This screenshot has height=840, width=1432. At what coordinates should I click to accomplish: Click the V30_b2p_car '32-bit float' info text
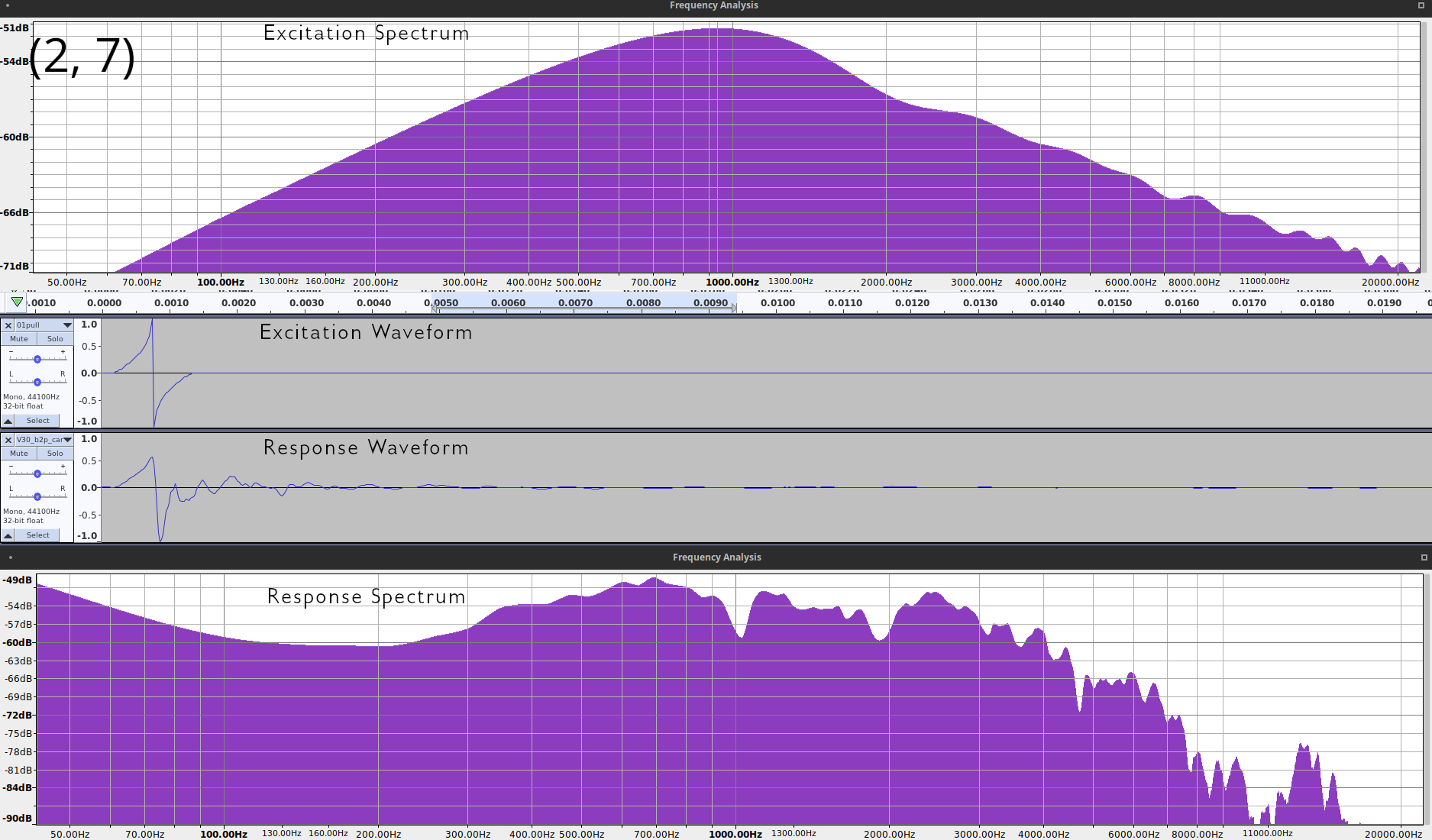(x=23, y=521)
